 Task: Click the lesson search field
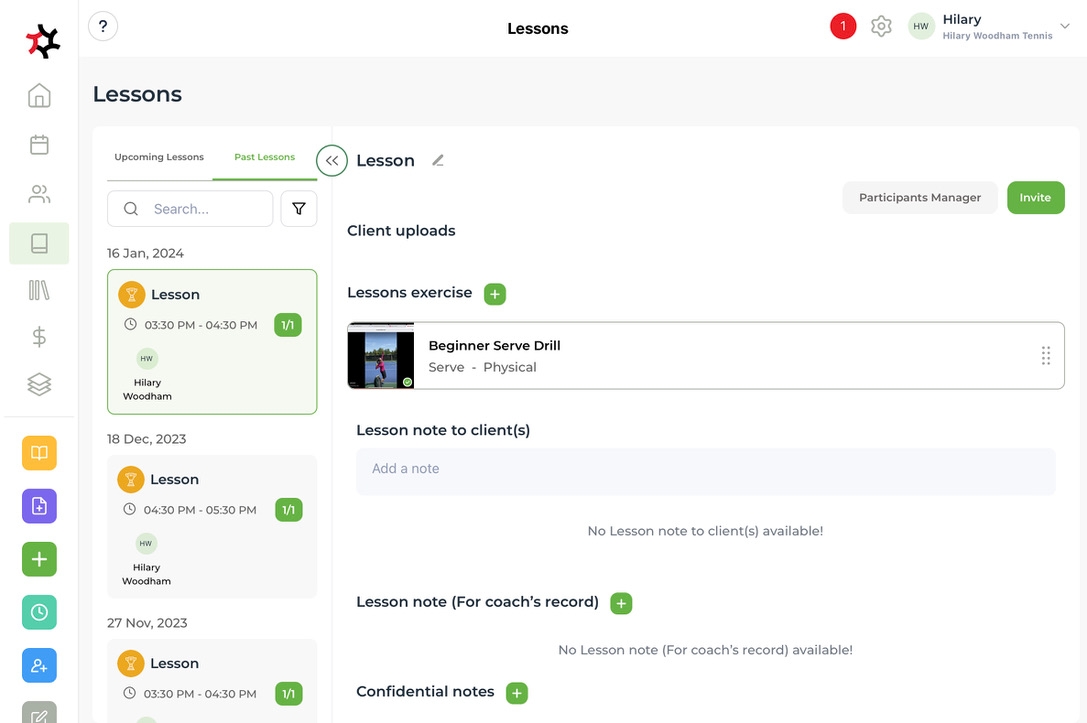[205, 209]
